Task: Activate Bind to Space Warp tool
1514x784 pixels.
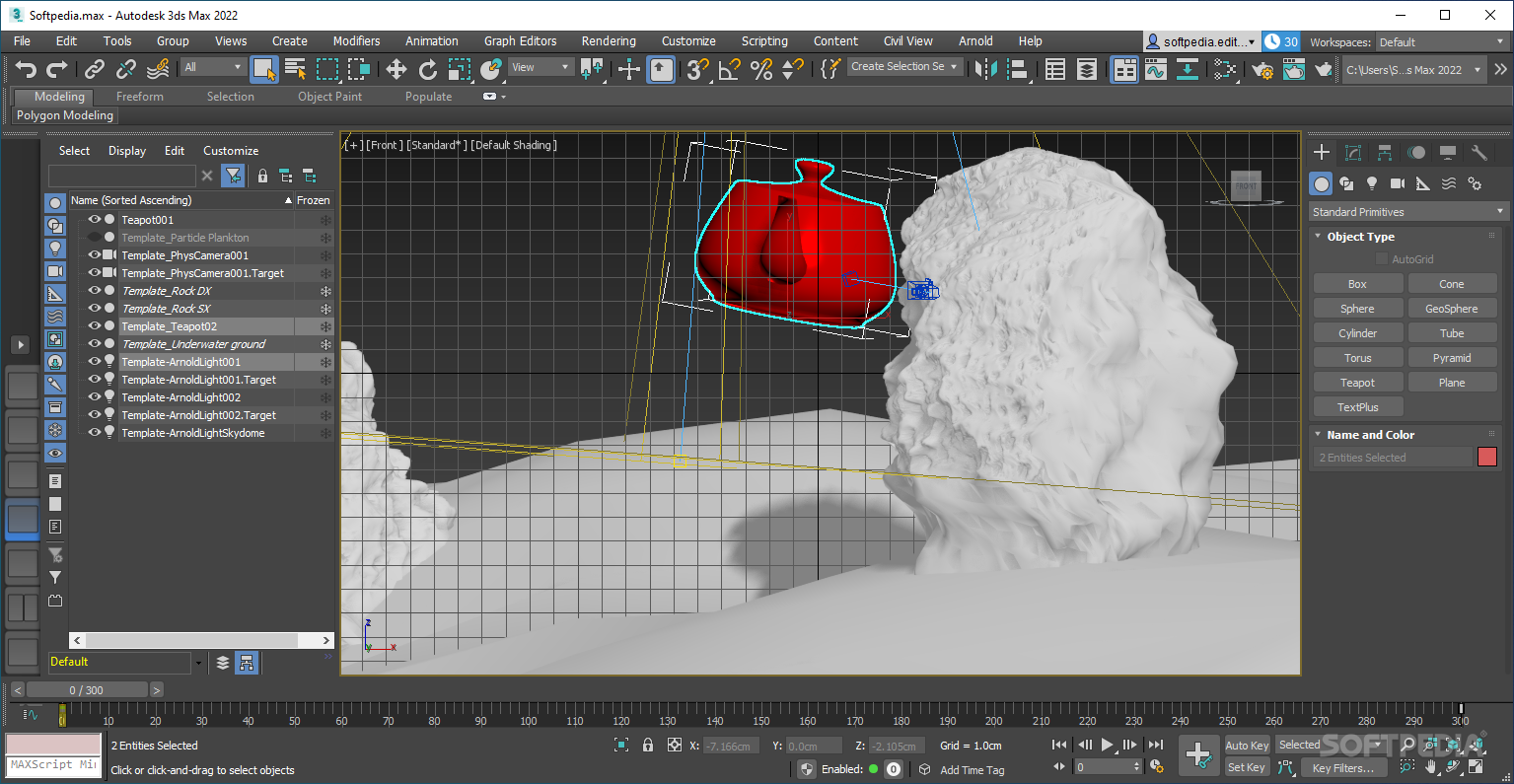Action: pos(158,69)
